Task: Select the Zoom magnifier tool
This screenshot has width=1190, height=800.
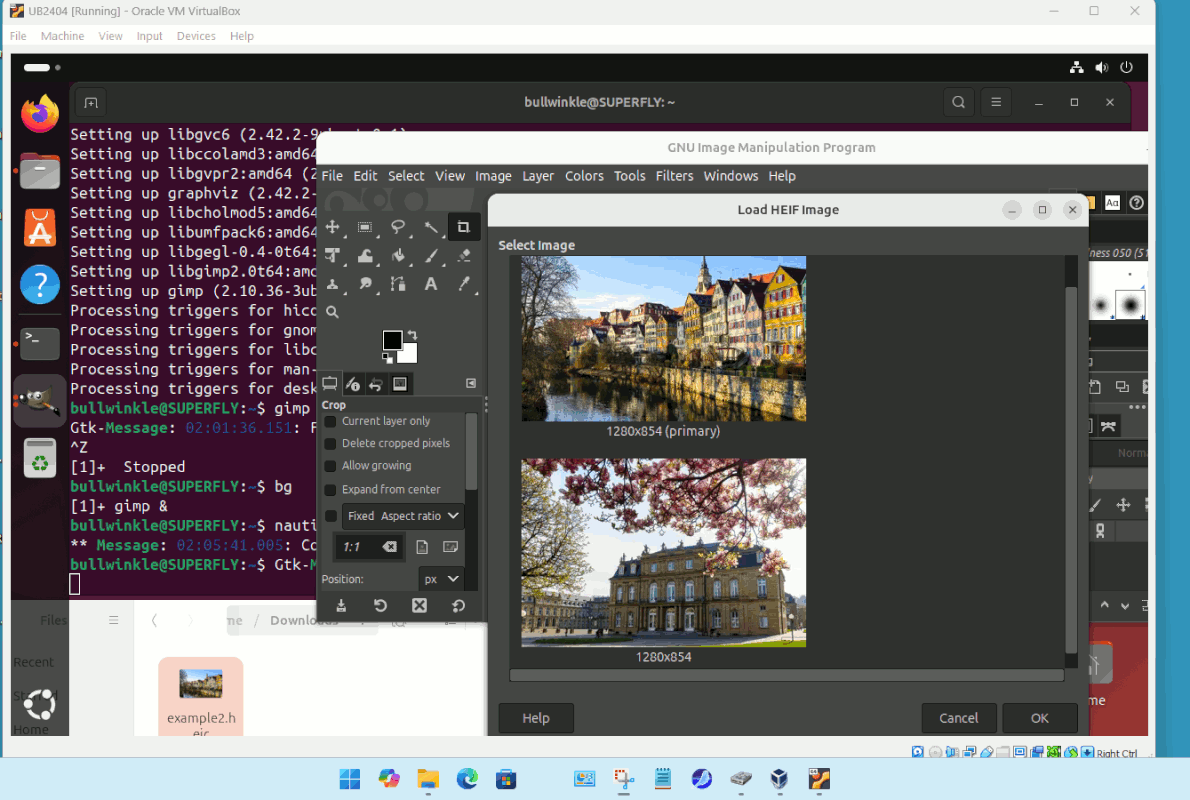Action: coord(332,312)
